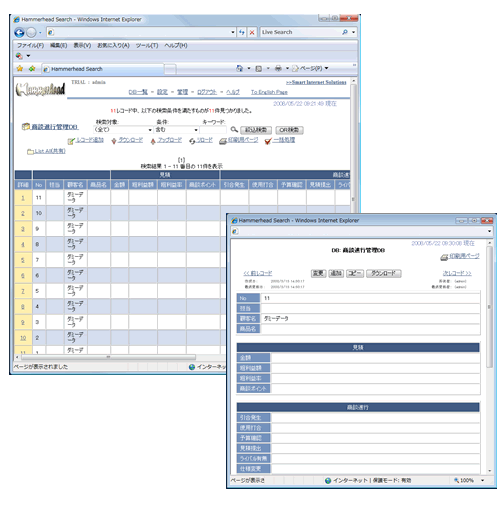Click the 印刷用ページ printer icon in main window

tap(223, 141)
